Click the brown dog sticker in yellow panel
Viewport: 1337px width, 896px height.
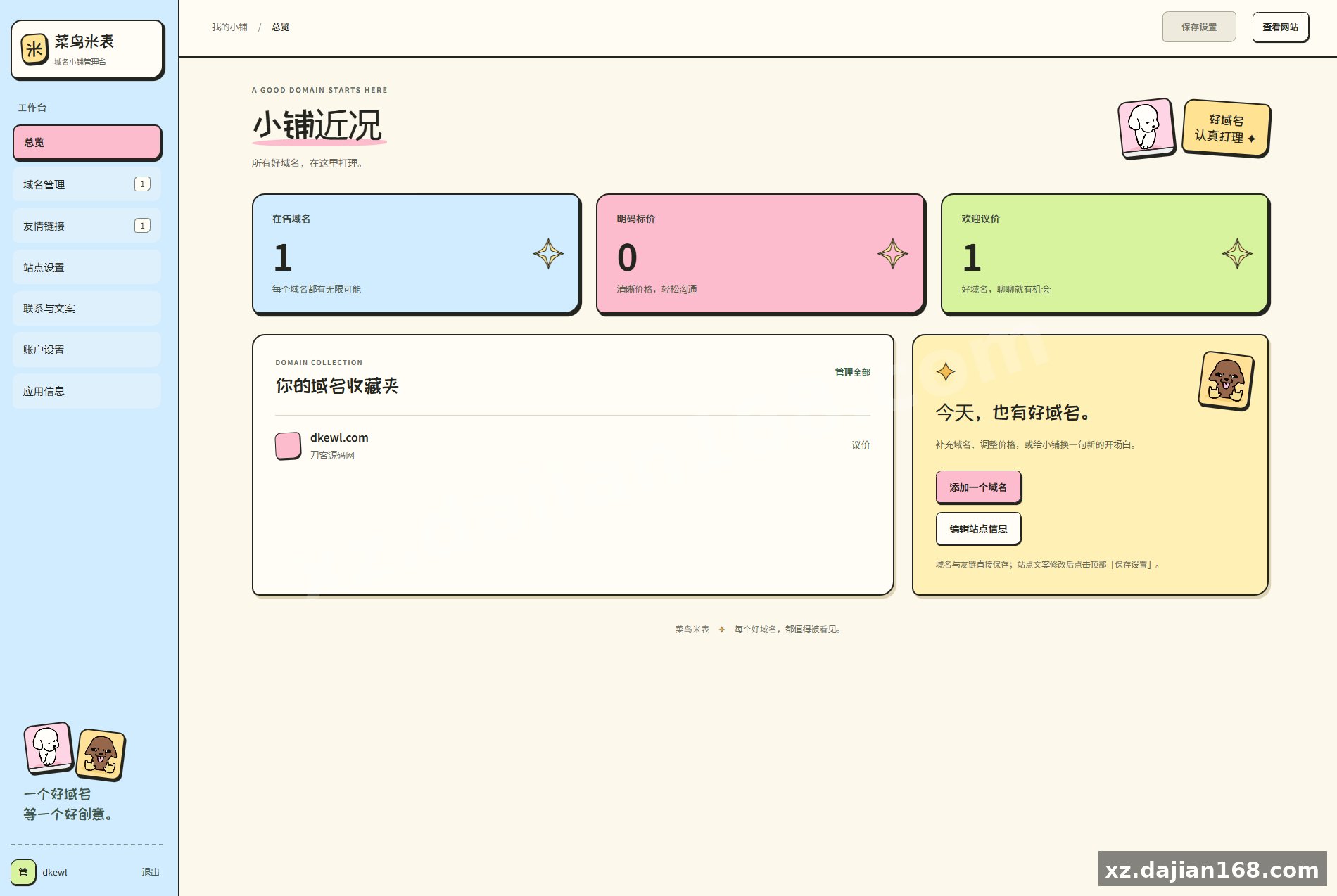pos(1226,380)
